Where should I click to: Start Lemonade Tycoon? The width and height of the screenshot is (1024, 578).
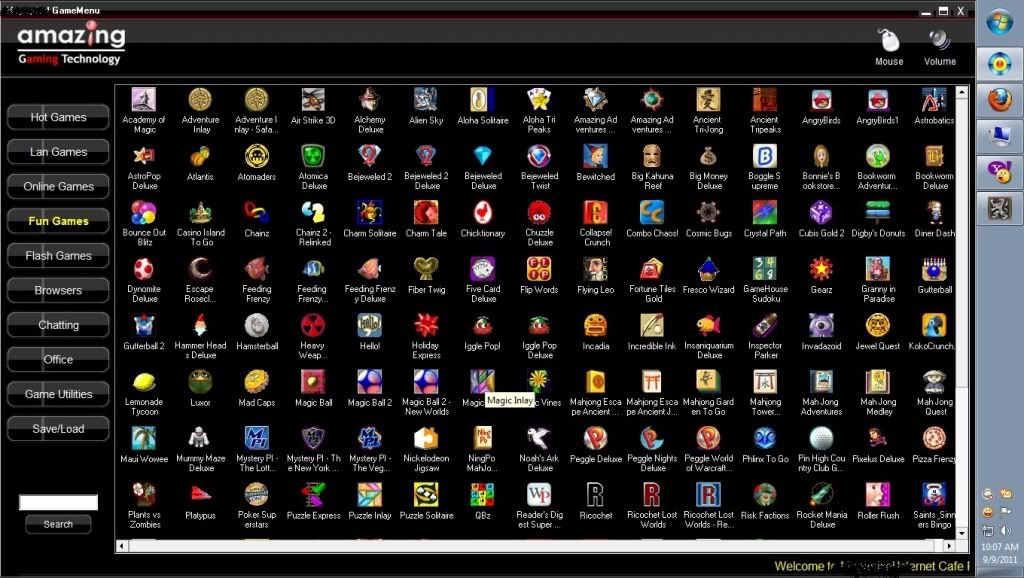[x=144, y=382]
